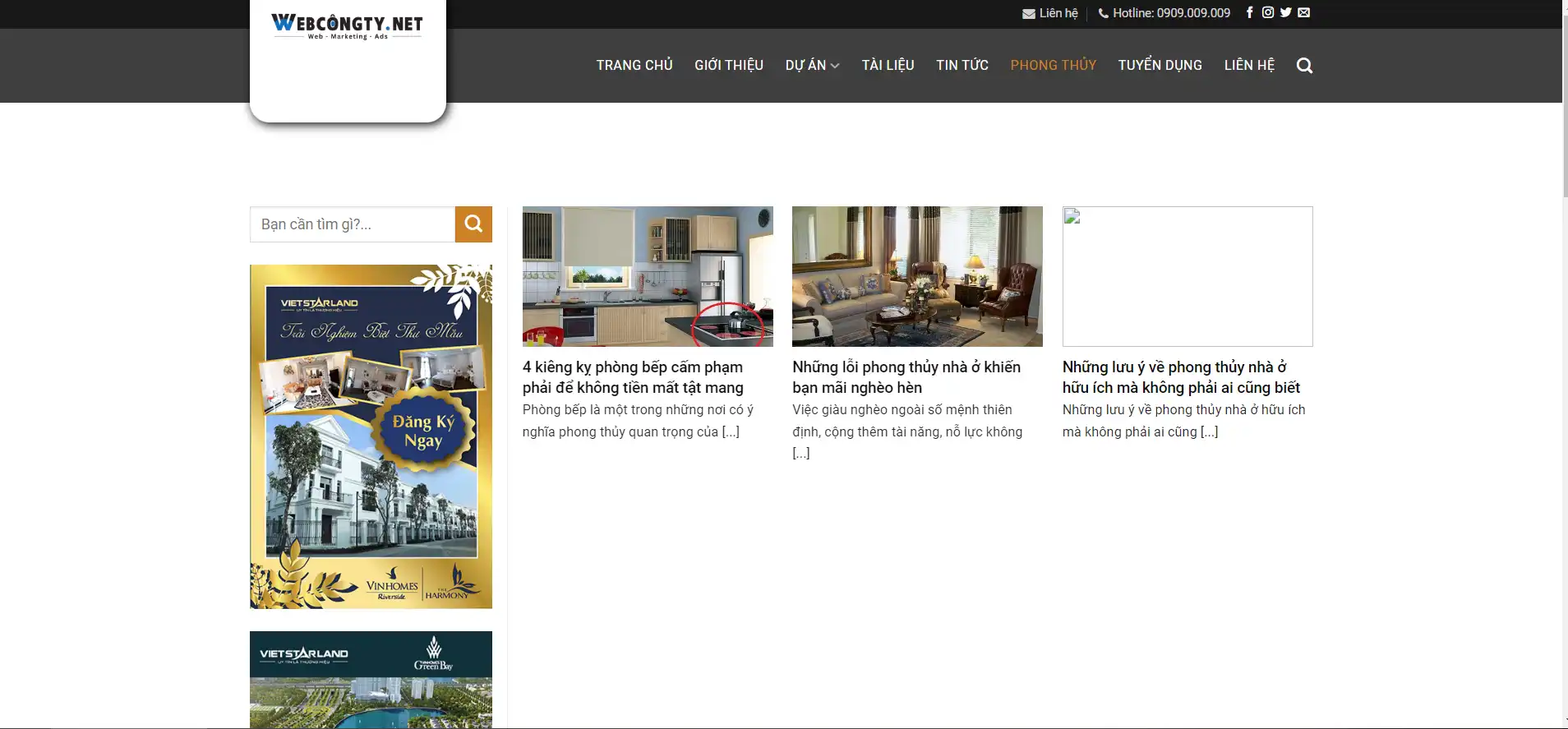Select the PHONG THỦY menu item

1053,66
